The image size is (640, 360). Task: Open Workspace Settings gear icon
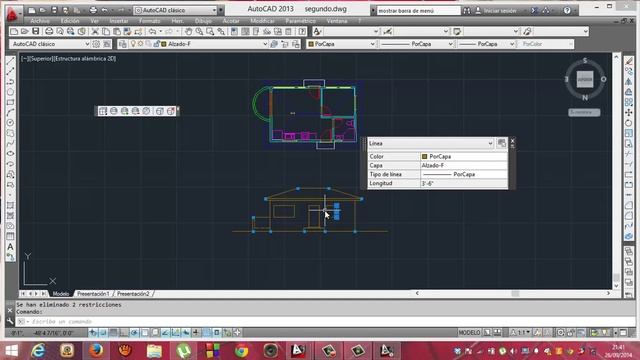(x=96, y=44)
